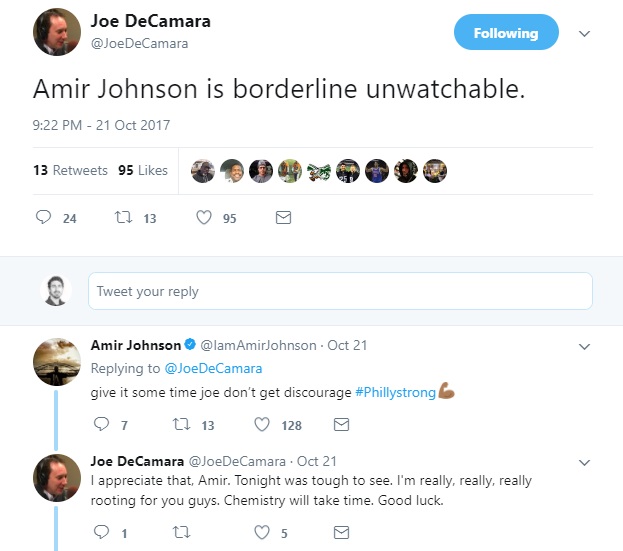Reply to the main tweet via speech bubble

(43, 217)
